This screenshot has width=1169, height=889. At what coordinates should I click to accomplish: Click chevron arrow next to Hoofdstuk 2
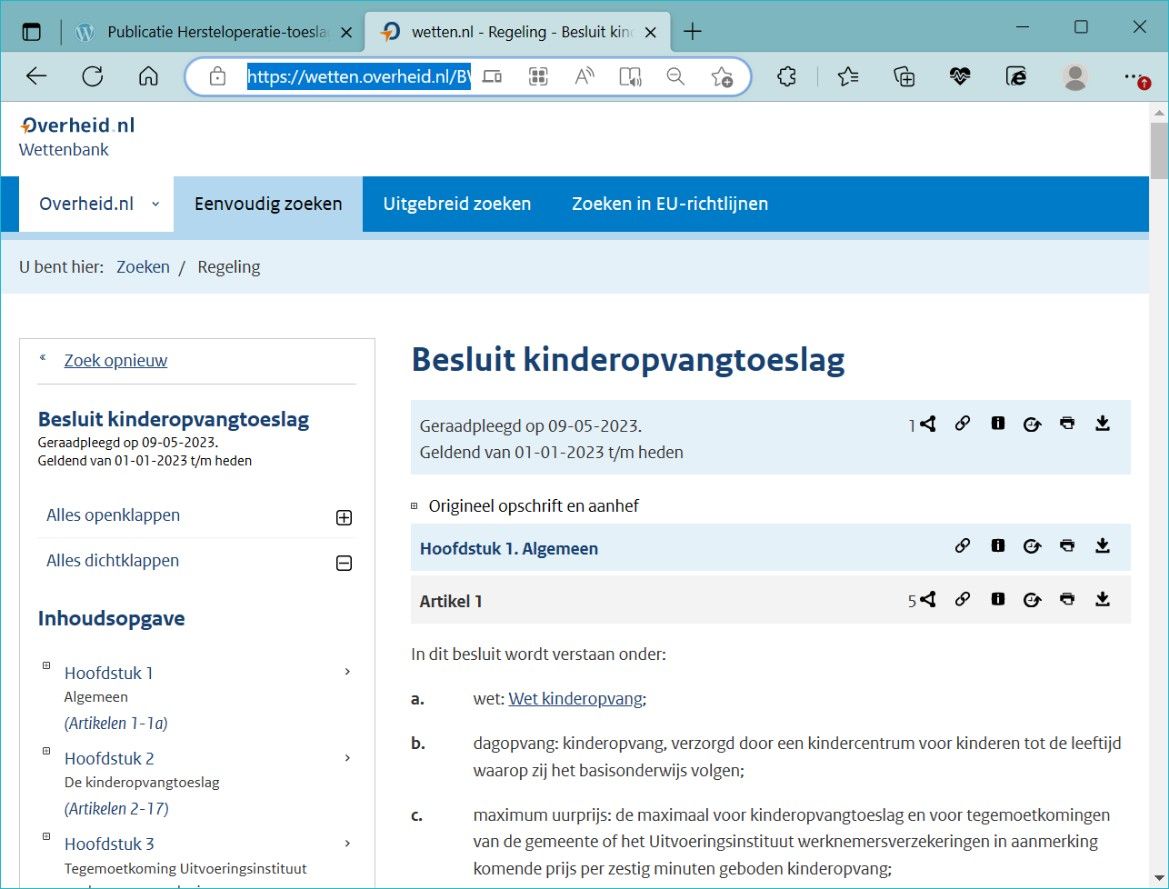(347, 758)
